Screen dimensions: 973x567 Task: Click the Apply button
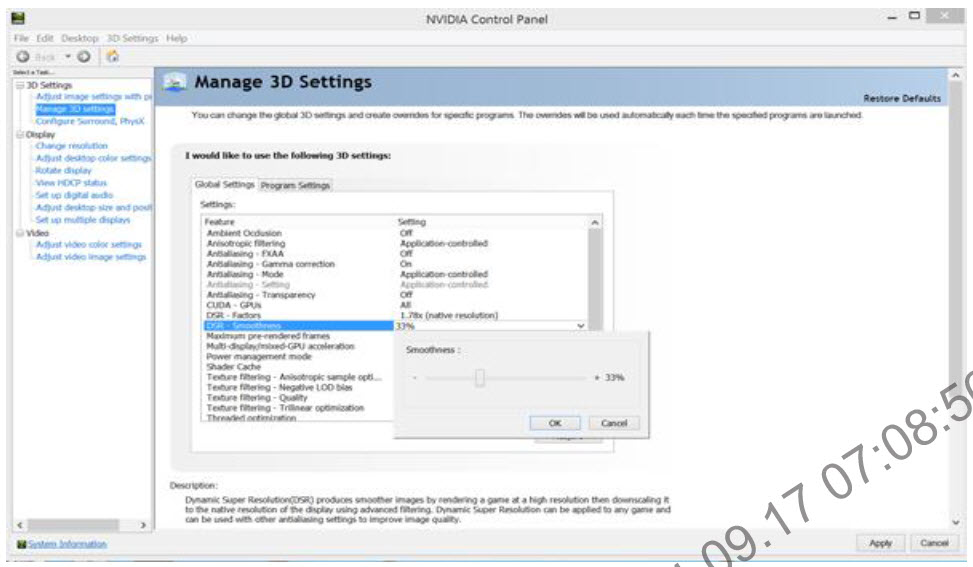click(x=880, y=543)
